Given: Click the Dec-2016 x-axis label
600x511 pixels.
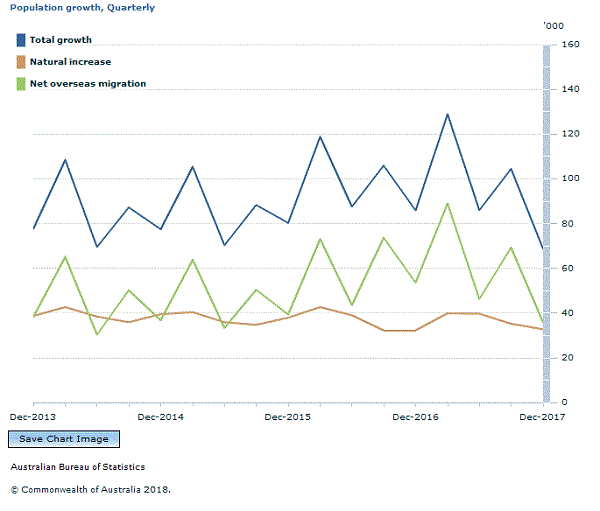Looking at the screenshot, I should click(415, 416).
